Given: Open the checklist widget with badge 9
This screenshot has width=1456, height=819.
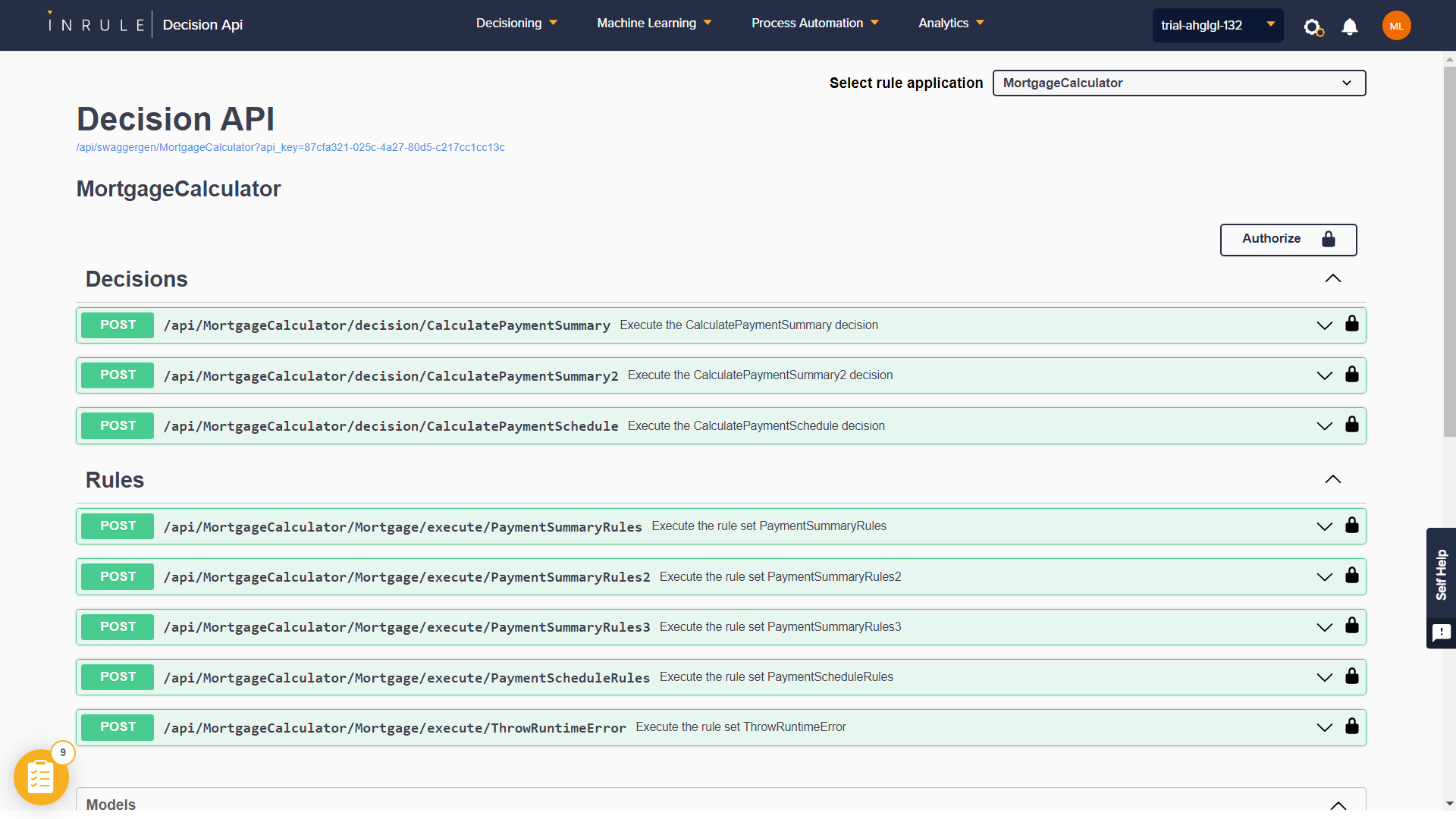Looking at the screenshot, I should coord(41,777).
